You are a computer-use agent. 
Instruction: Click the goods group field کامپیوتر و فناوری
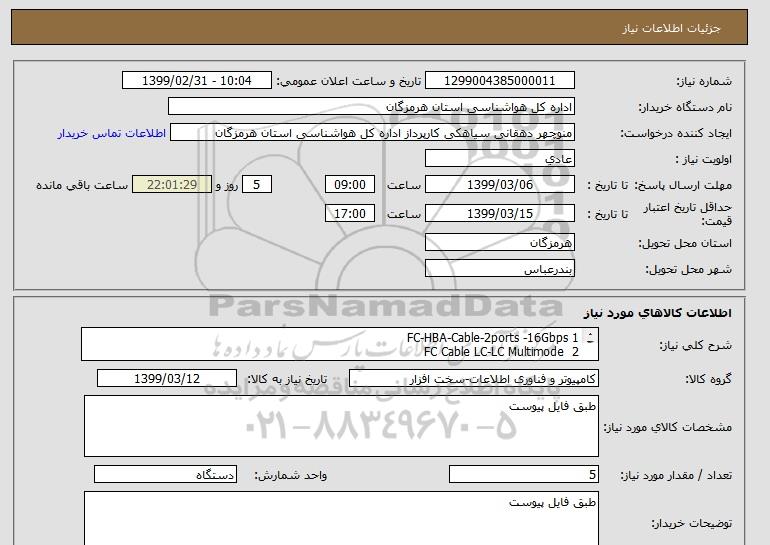coord(474,379)
